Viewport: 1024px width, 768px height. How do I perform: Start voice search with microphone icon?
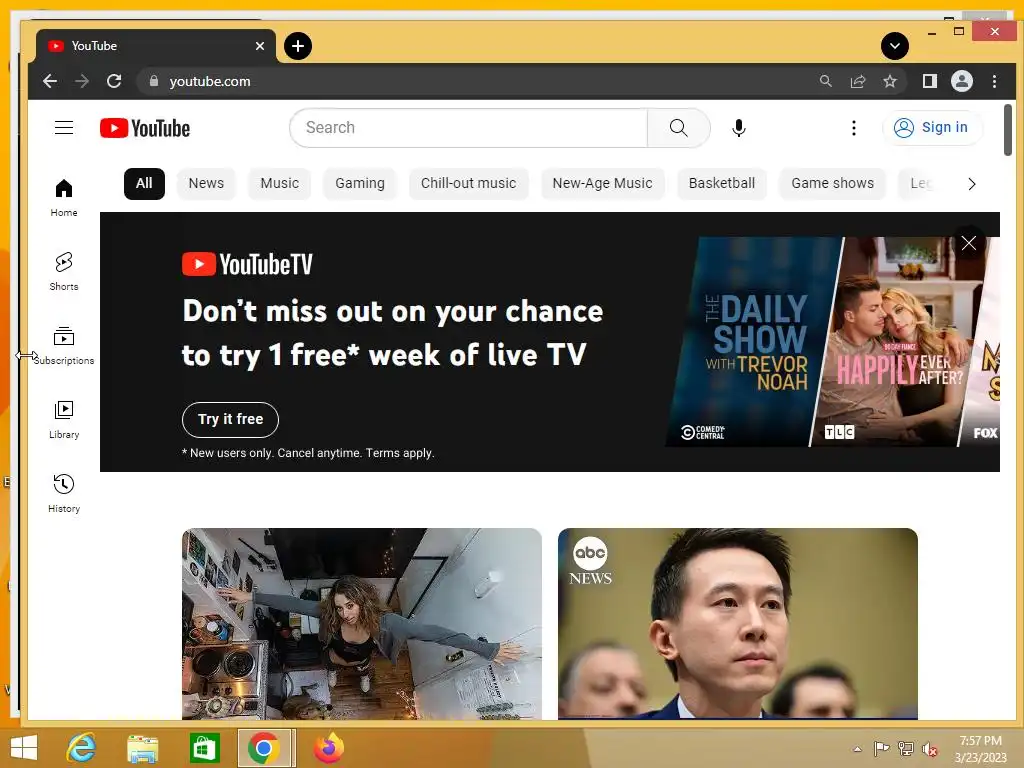pyautogui.click(x=739, y=127)
